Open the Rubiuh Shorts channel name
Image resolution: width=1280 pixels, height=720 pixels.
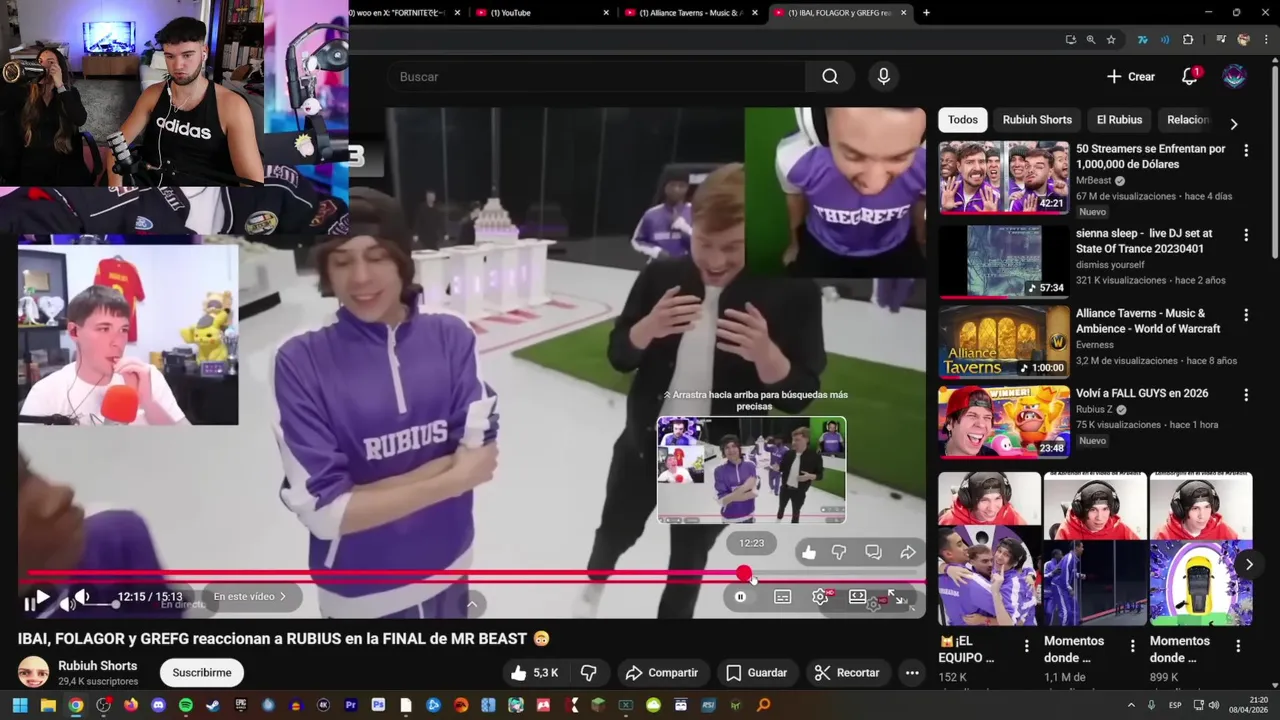pos(97,666)
